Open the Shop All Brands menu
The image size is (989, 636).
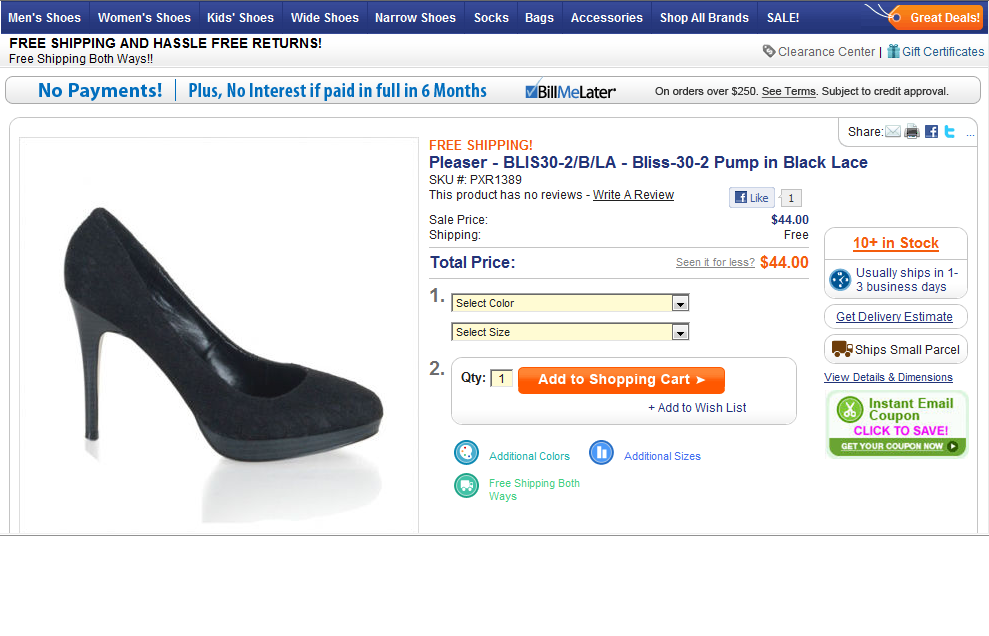click(x=705, y=18)
